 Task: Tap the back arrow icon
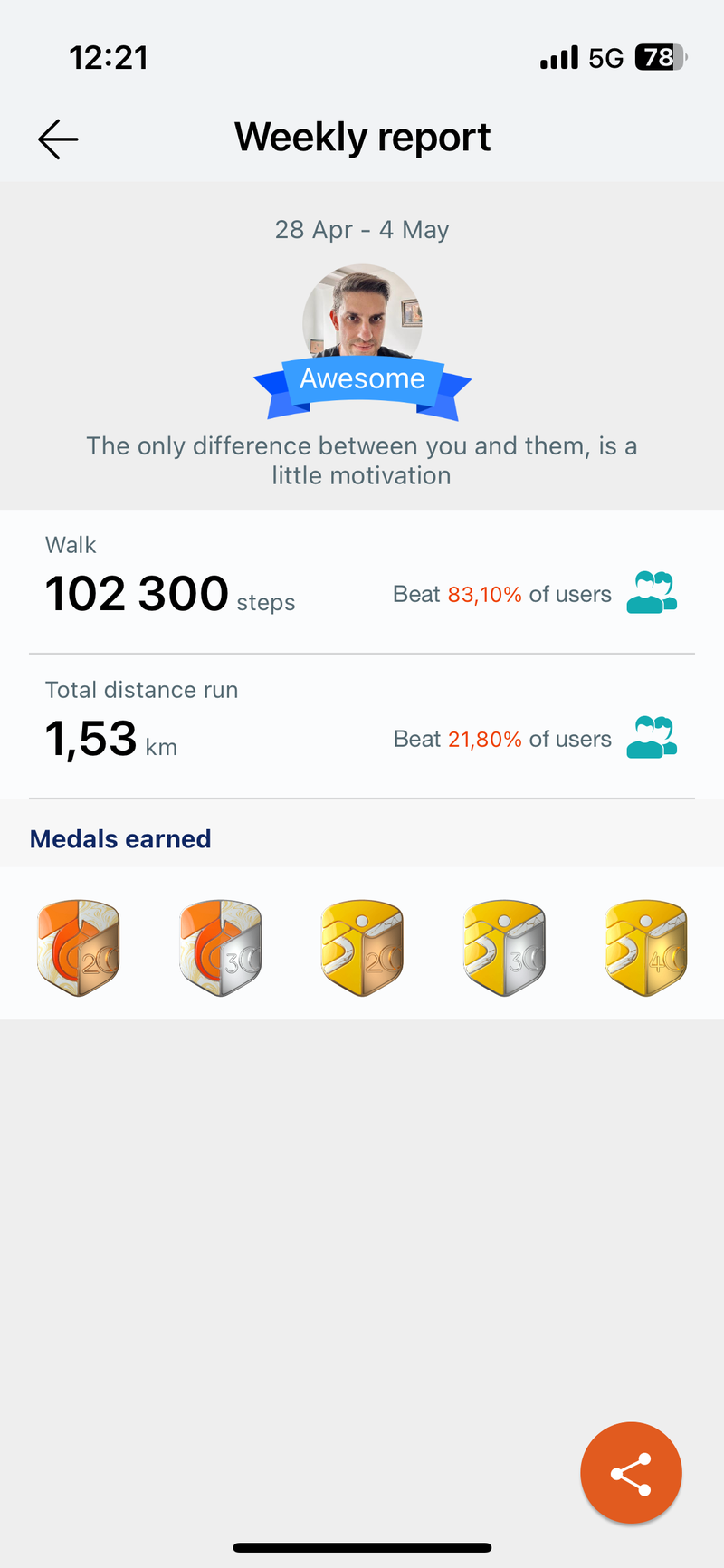58,139
